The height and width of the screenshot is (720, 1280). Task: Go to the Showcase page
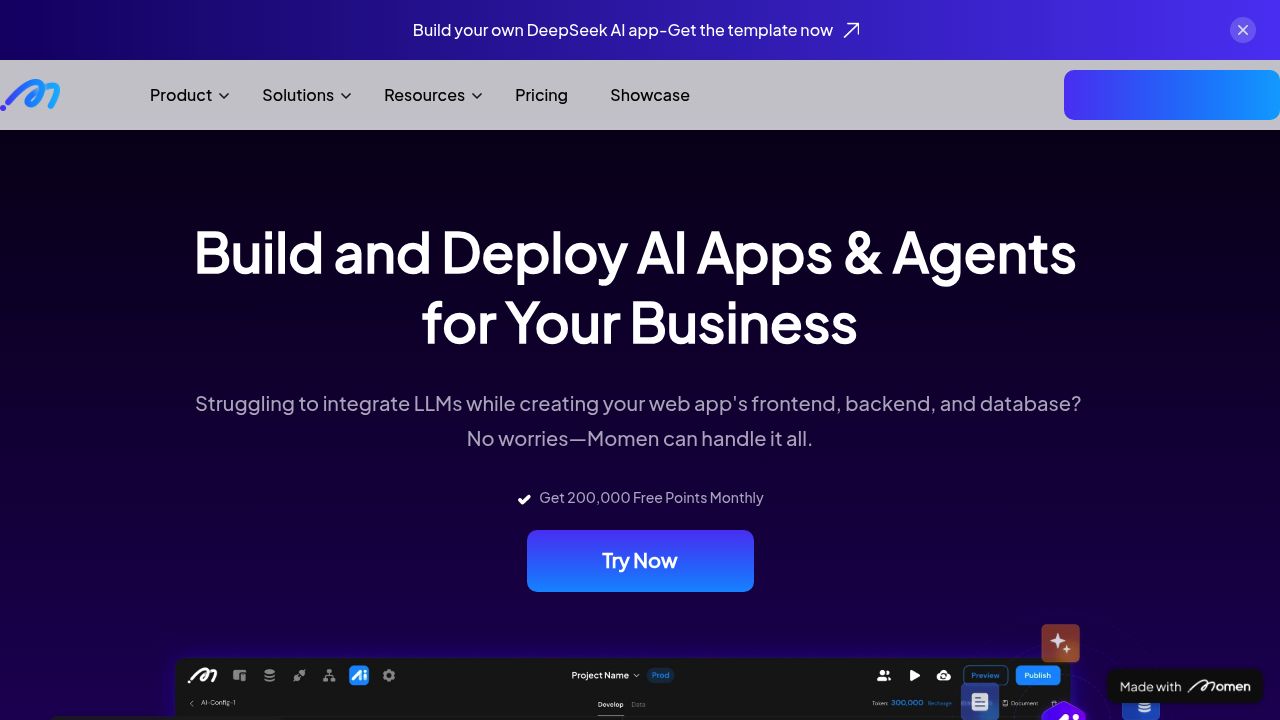[x=650, y=95]
